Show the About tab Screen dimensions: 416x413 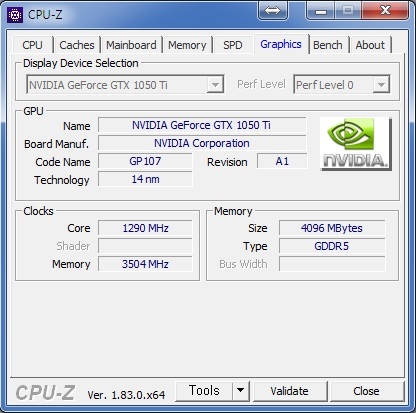pos(370,45)
